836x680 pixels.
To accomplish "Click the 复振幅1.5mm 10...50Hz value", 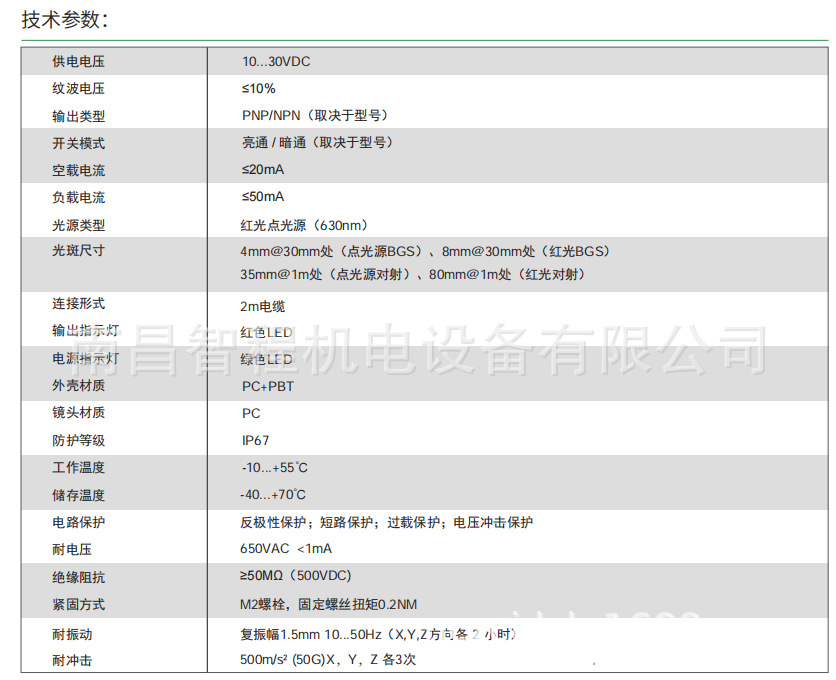I will tap(378, 635).
